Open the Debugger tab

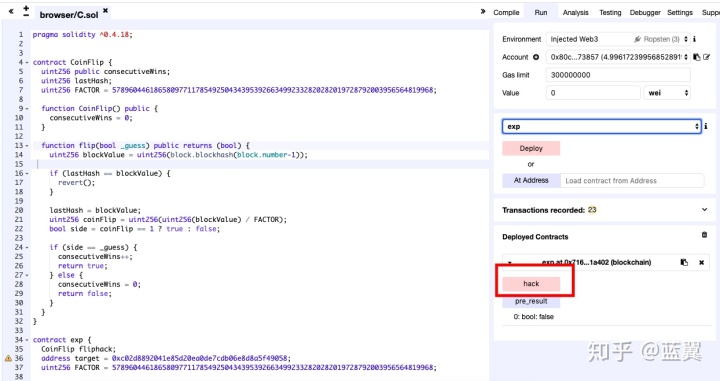pyautogui.click(x=645, y=12)
